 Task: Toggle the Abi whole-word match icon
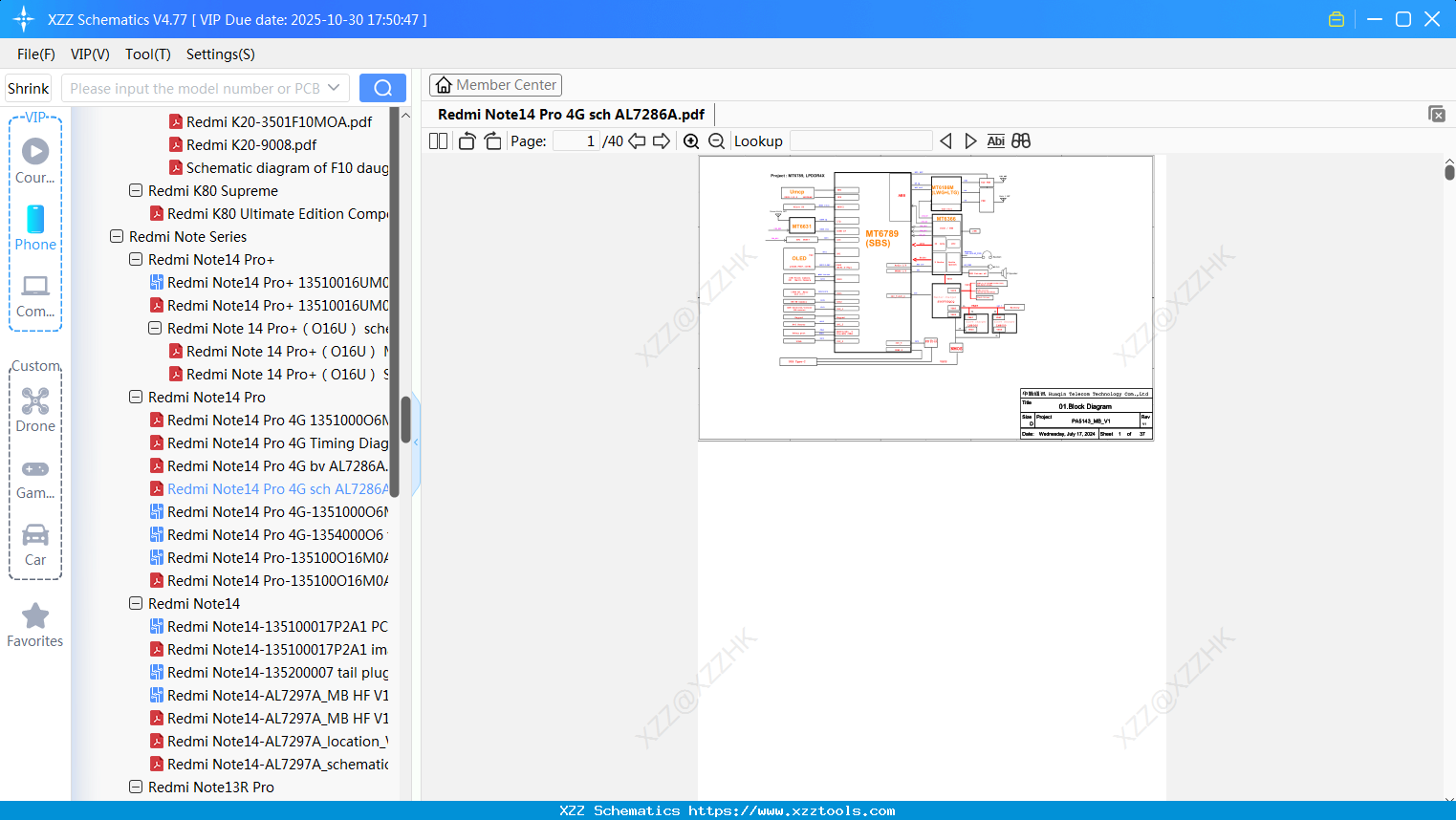[995, 140]
